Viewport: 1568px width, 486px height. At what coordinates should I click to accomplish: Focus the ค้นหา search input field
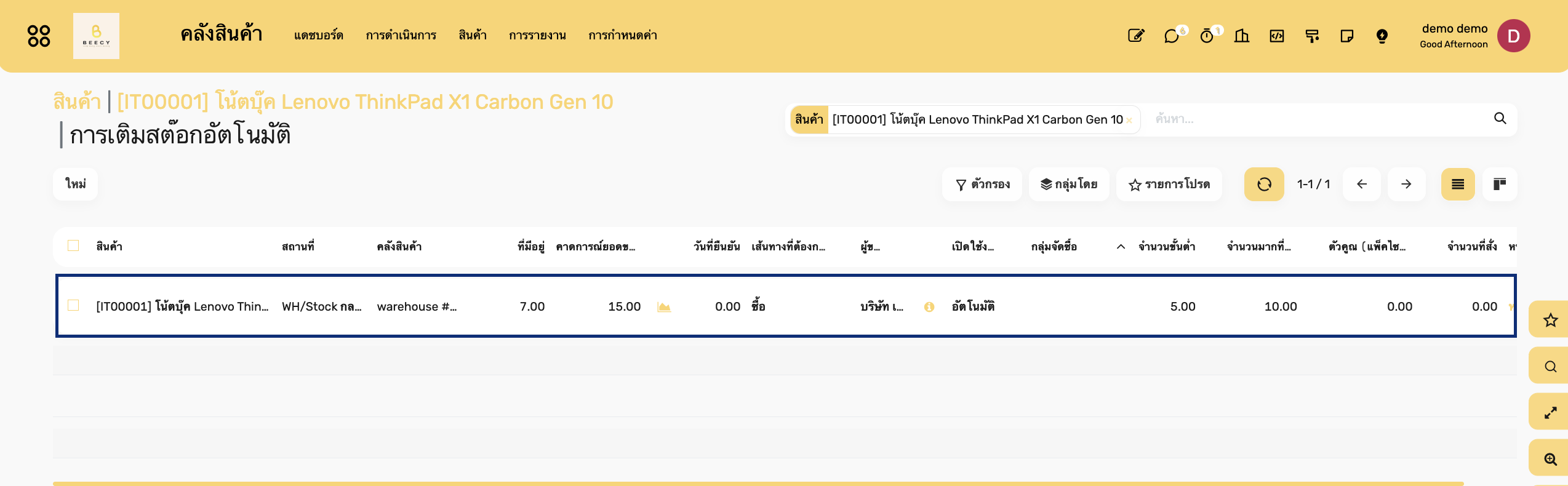tap(1317, 119)
